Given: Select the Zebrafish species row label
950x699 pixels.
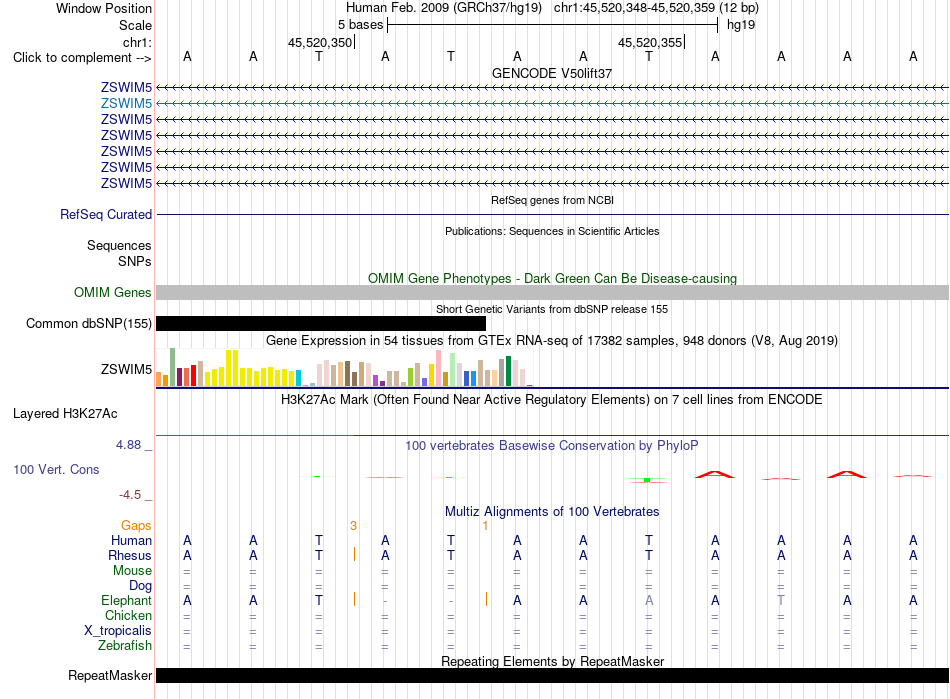Looking at the screenshot, I should [x=125, y=646].
